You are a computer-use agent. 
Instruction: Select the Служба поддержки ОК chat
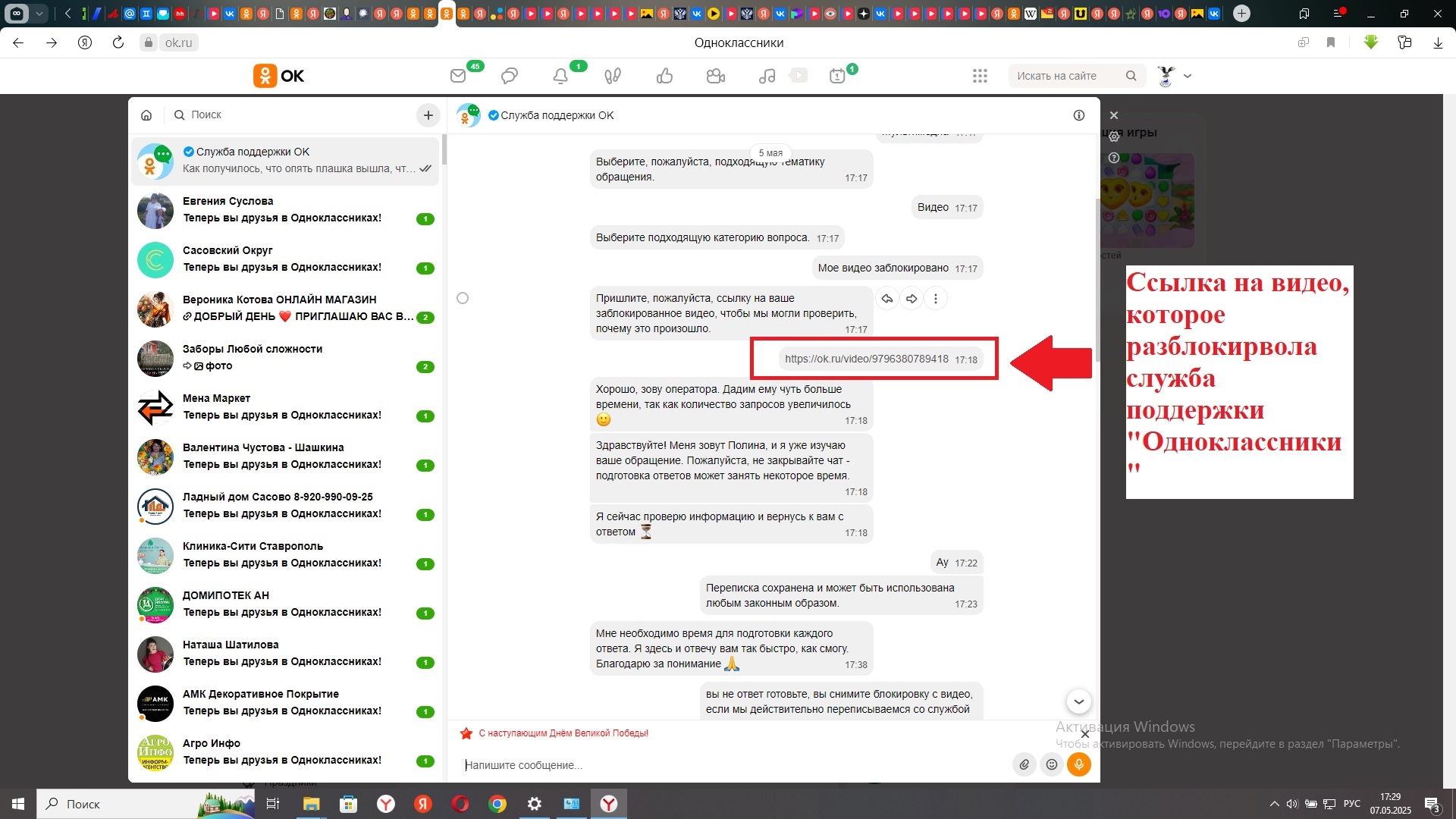point(285,161)
